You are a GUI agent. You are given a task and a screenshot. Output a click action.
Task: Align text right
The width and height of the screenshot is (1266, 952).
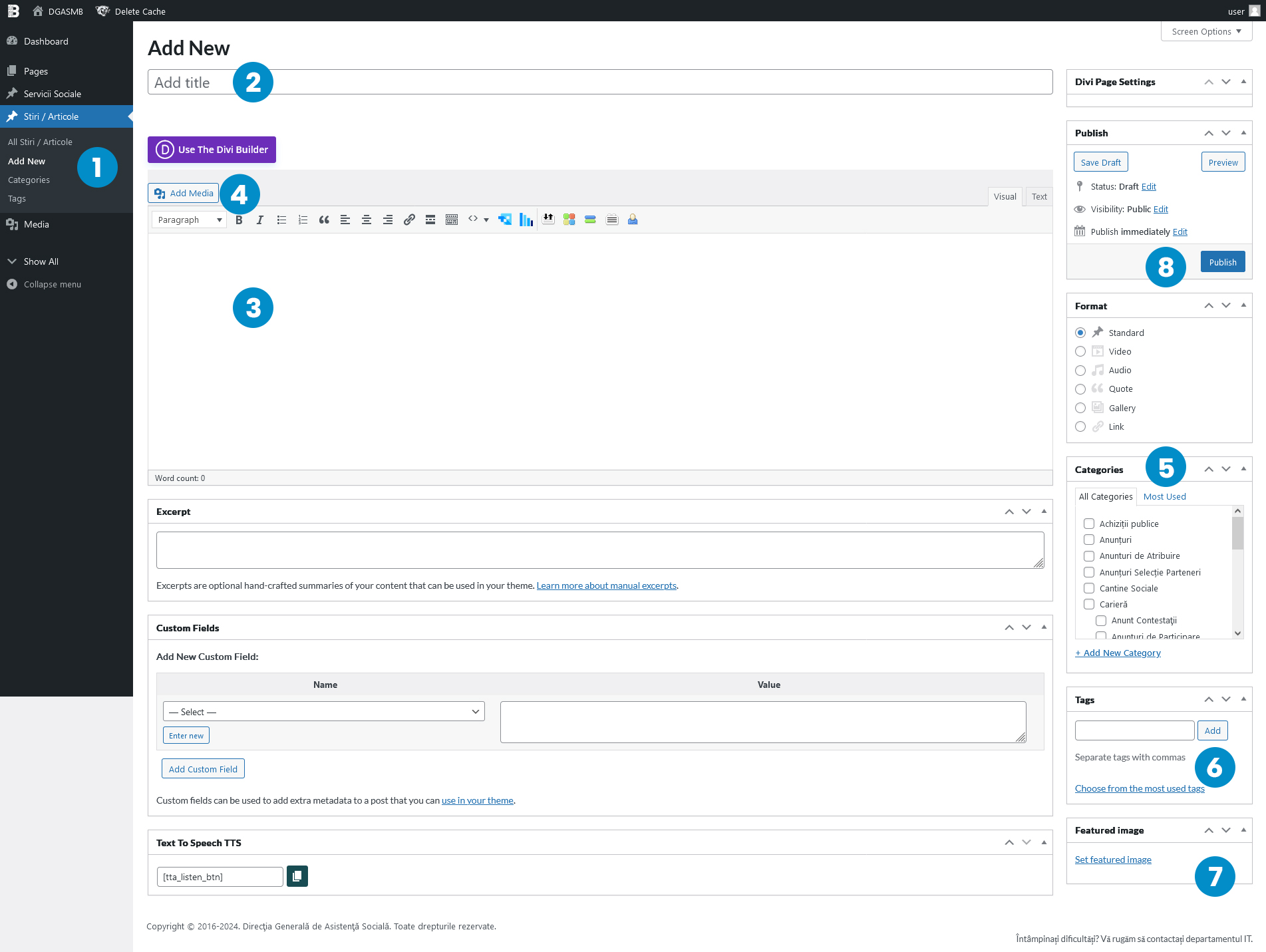(x=388, y=220)
